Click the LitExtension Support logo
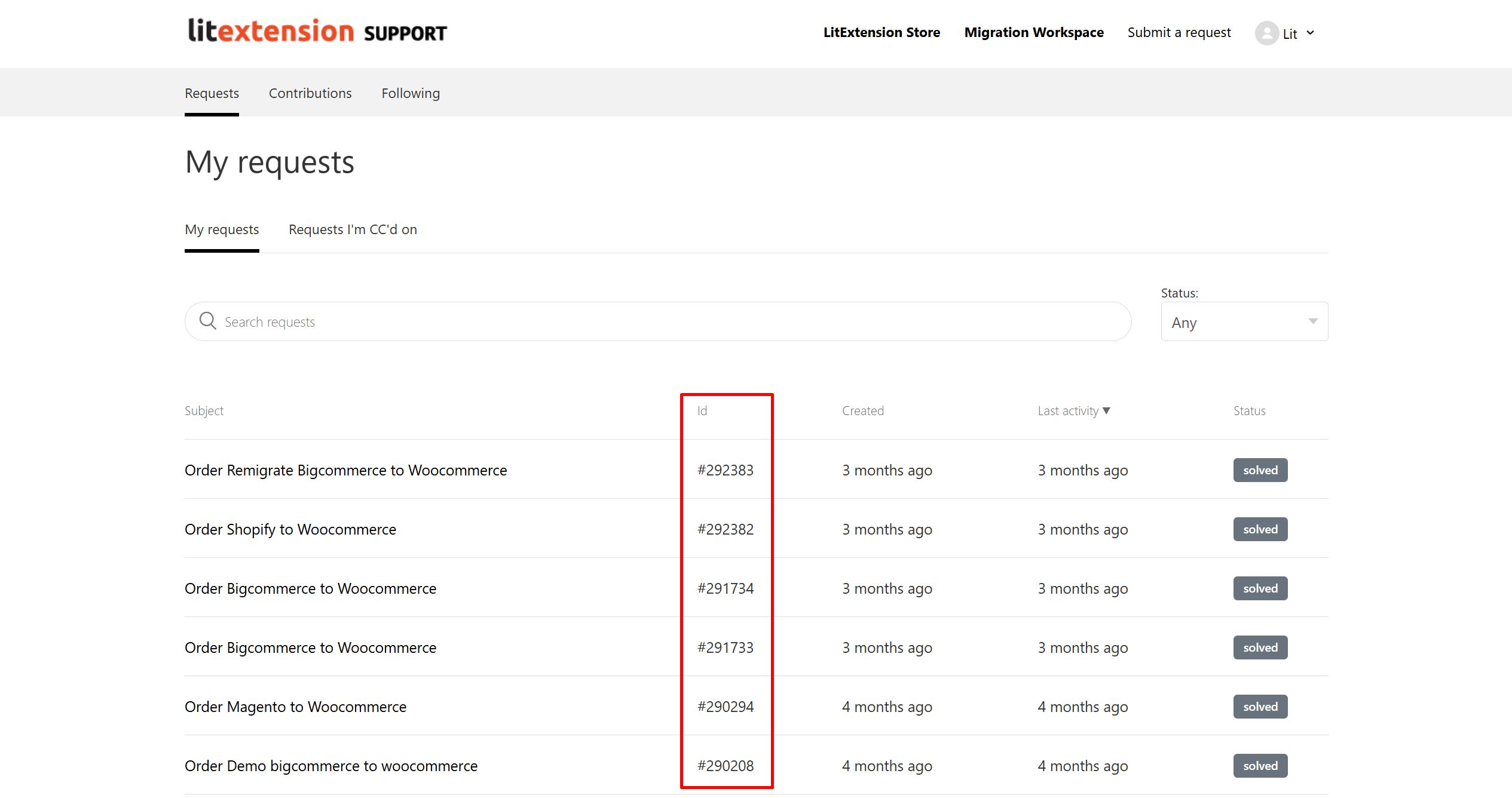 pos(317,31)
